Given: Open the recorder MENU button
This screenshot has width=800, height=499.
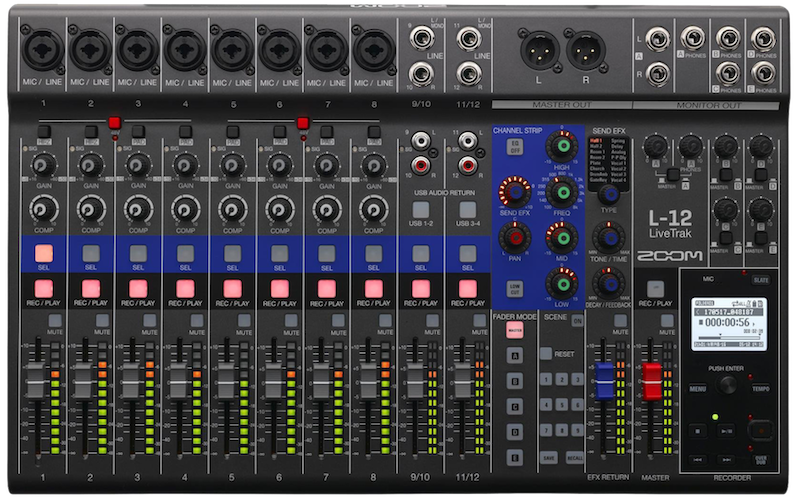Looking at the screenshot, I should [697, 389].
